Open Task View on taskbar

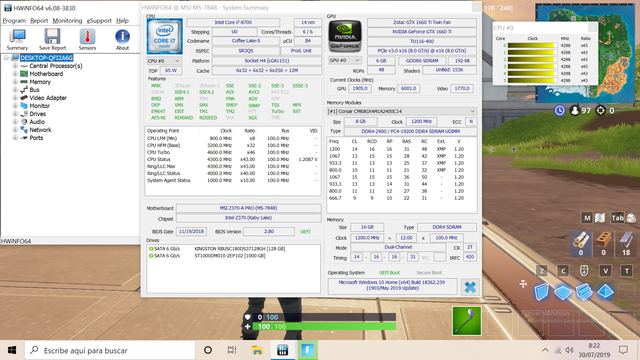(x=232, y=350)
